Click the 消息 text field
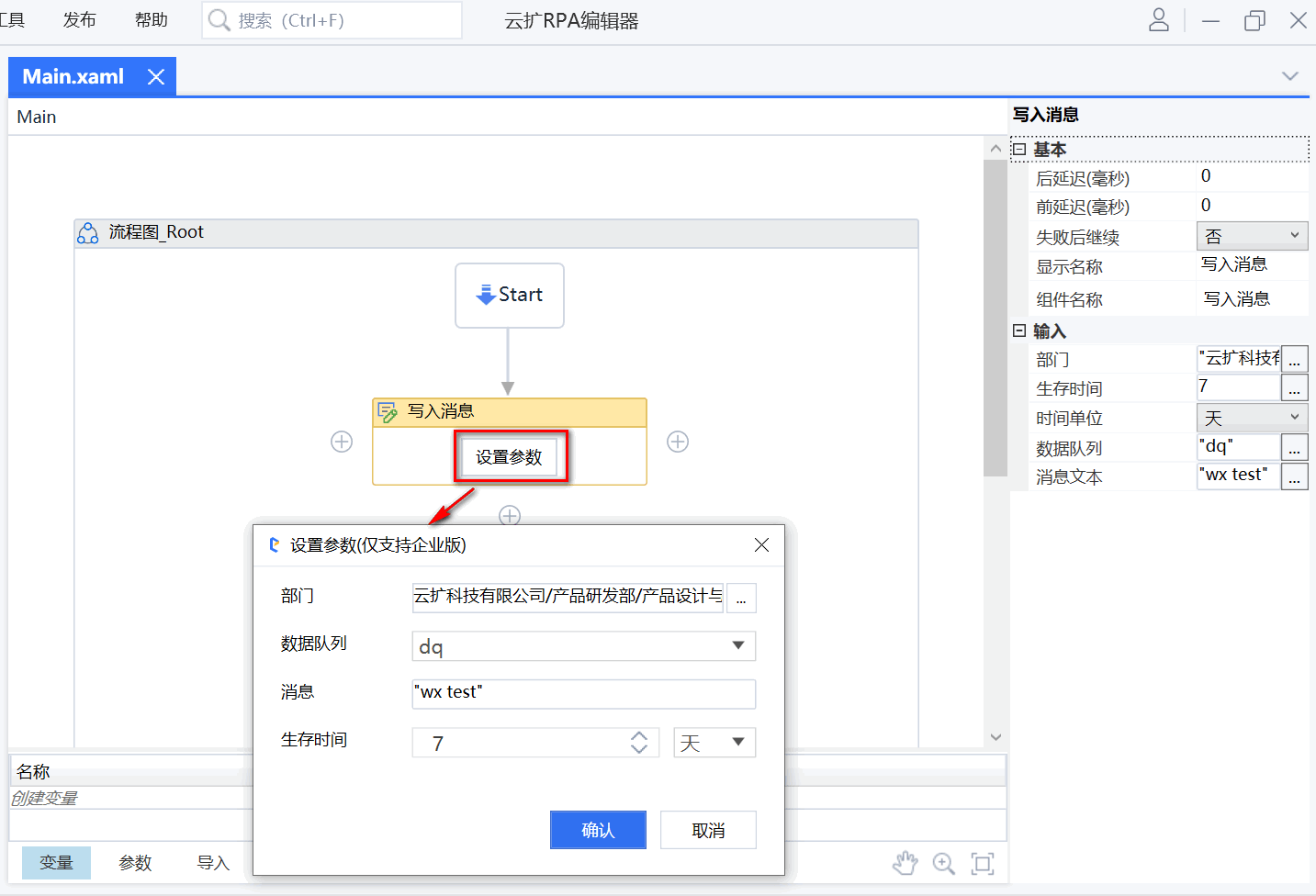 (x=584, y=694)
